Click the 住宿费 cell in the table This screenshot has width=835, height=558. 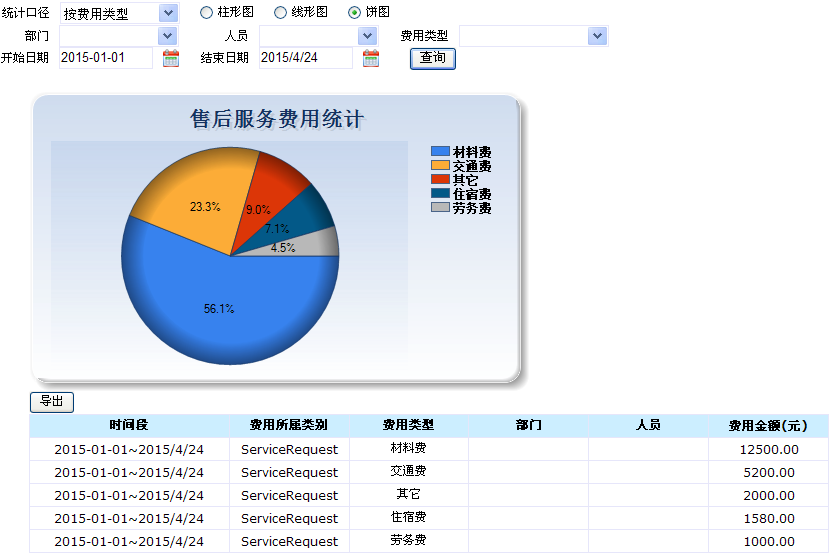[408, 517]
